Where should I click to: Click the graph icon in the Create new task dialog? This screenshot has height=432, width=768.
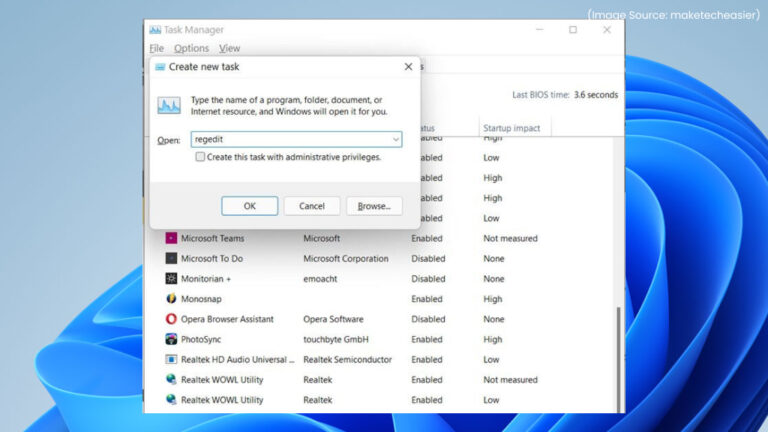tap(169, 105)
